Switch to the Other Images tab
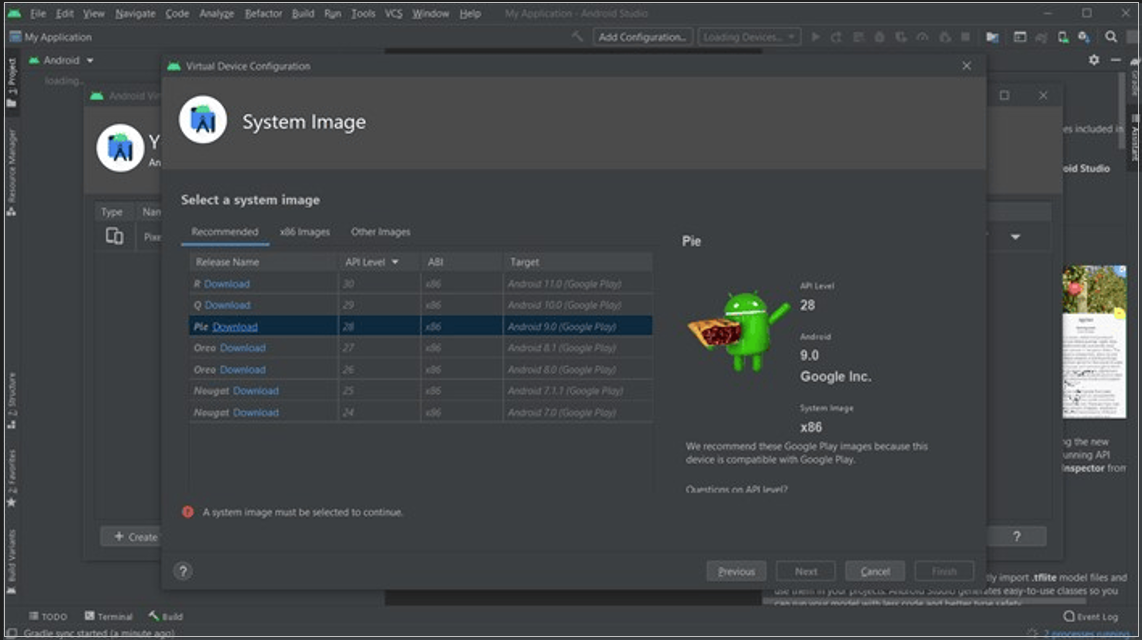The height and width of the screenshot is (640, 1142). 380,232
